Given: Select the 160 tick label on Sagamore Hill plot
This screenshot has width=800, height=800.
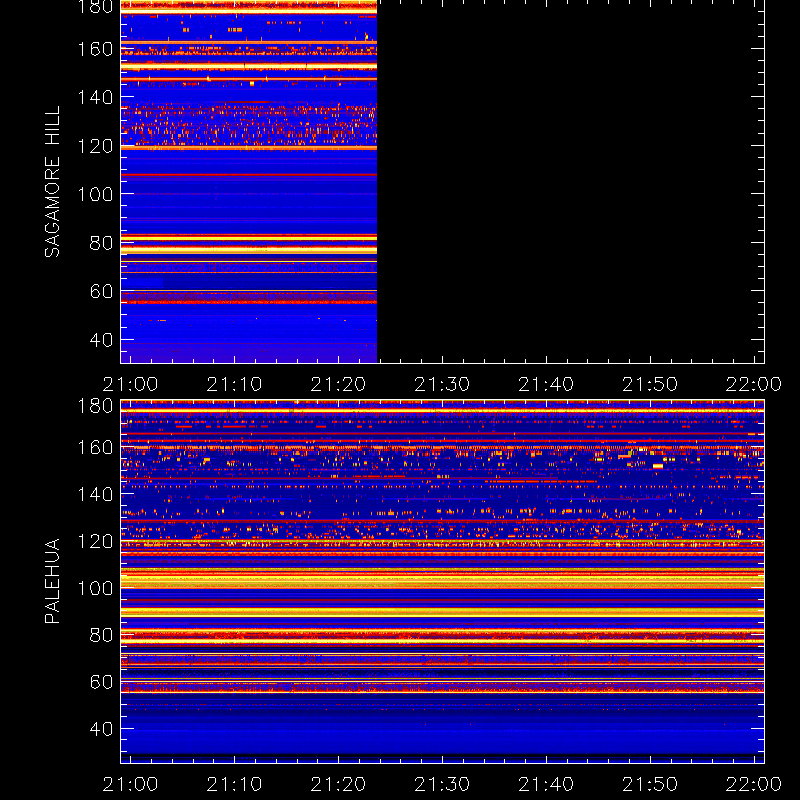Looking at the screenshot, I should [95, 49].
